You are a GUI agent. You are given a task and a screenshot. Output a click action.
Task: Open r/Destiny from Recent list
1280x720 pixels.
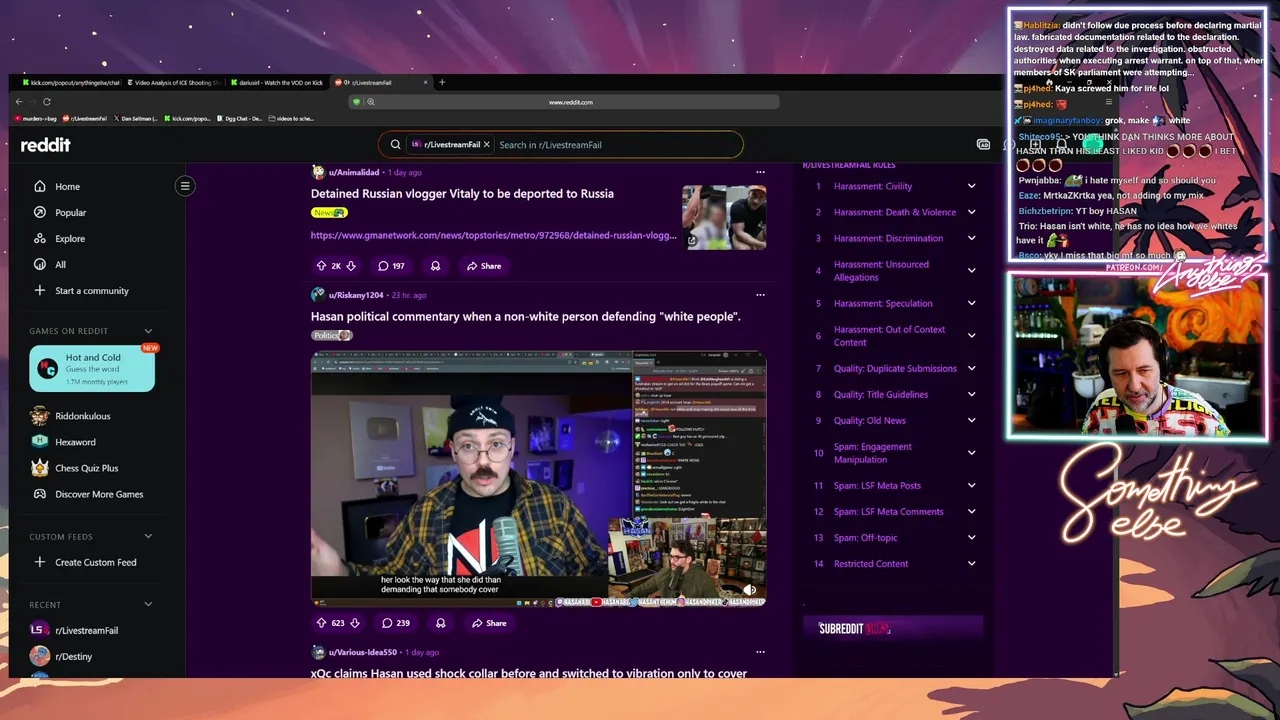(x=73, y=656)
